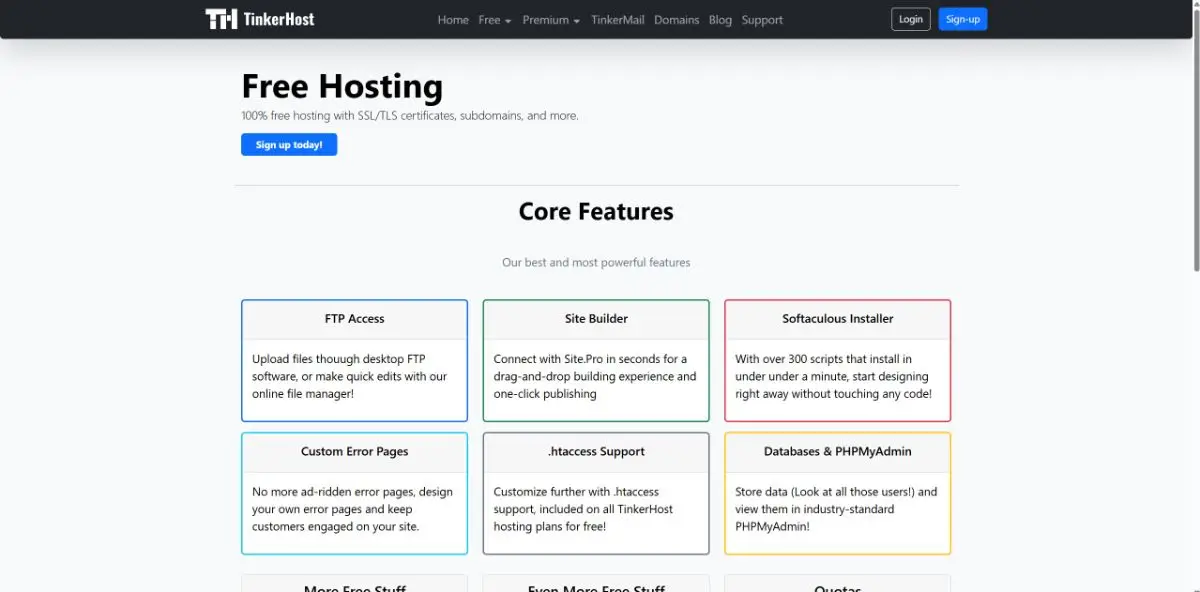Image resolution: width=1200 pixels, height=592 pixels.
Task: Open the Support page
Action: click(x=761, y=19)
